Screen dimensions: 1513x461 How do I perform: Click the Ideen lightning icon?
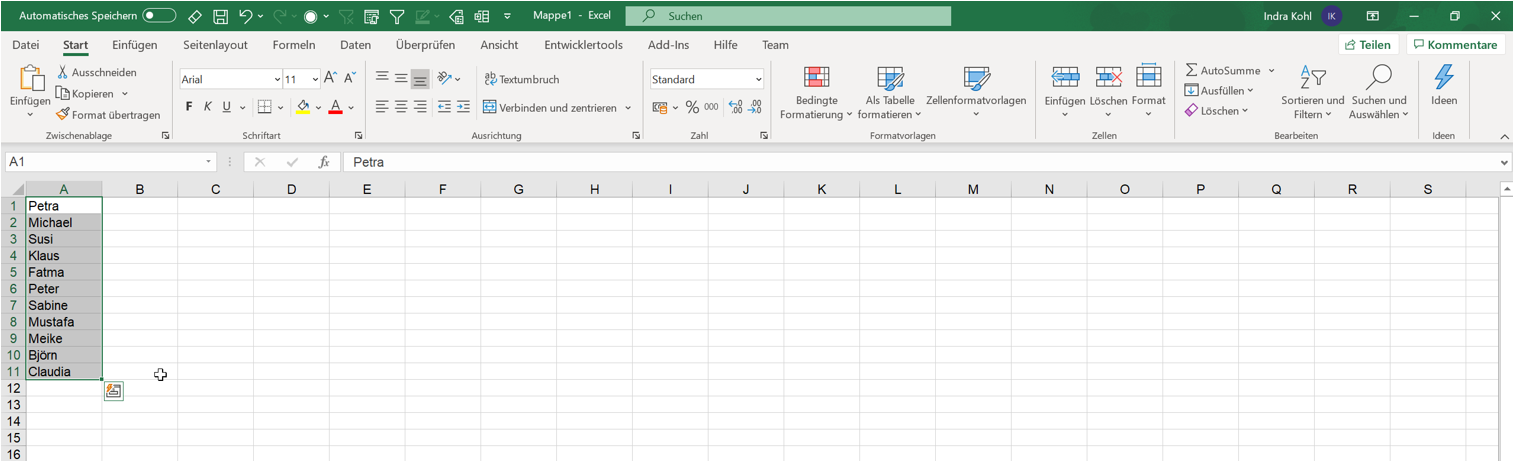(x=1444, y=77)
